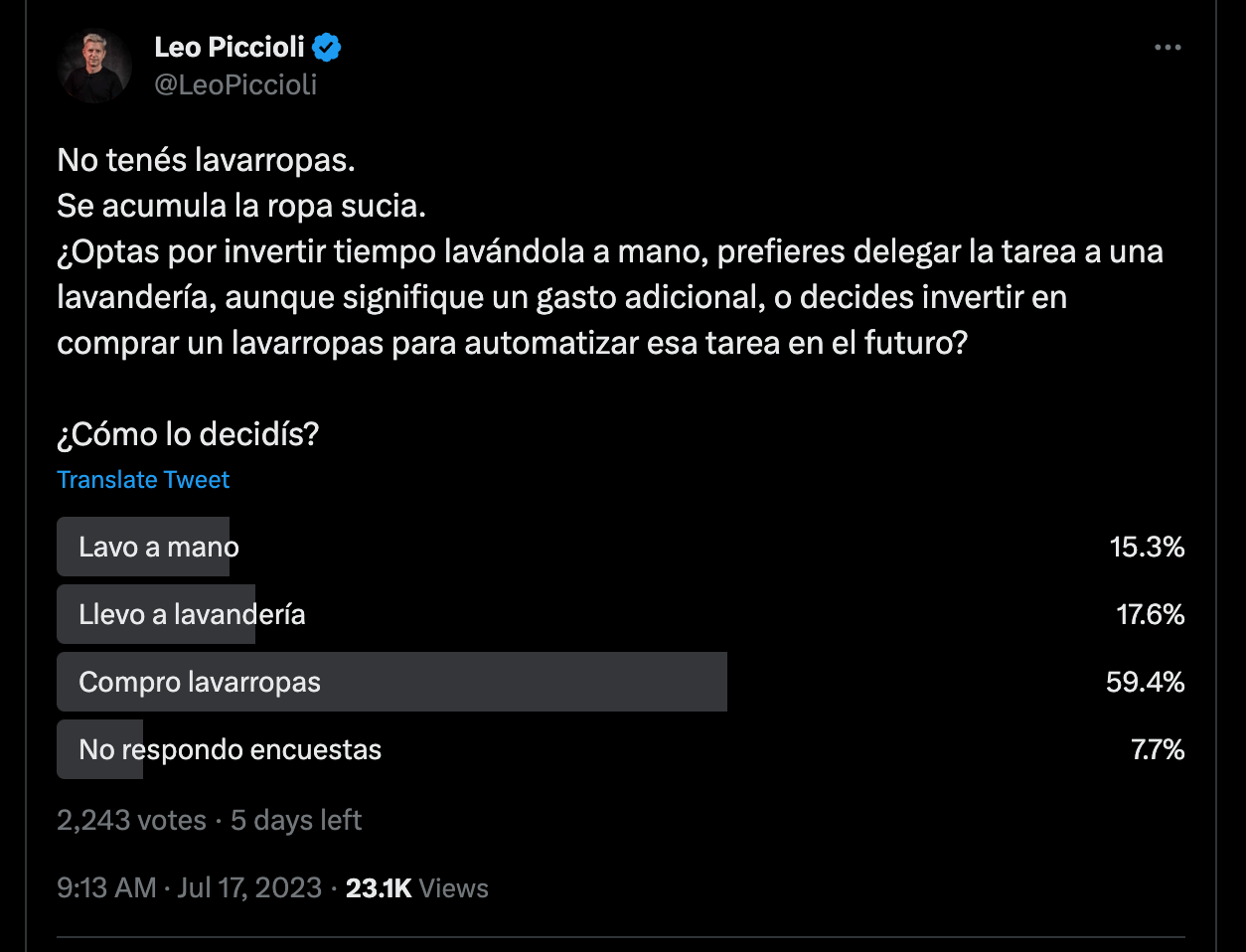Click the '5 days left' poll status

pyautogui.click(x=296, y=820)
